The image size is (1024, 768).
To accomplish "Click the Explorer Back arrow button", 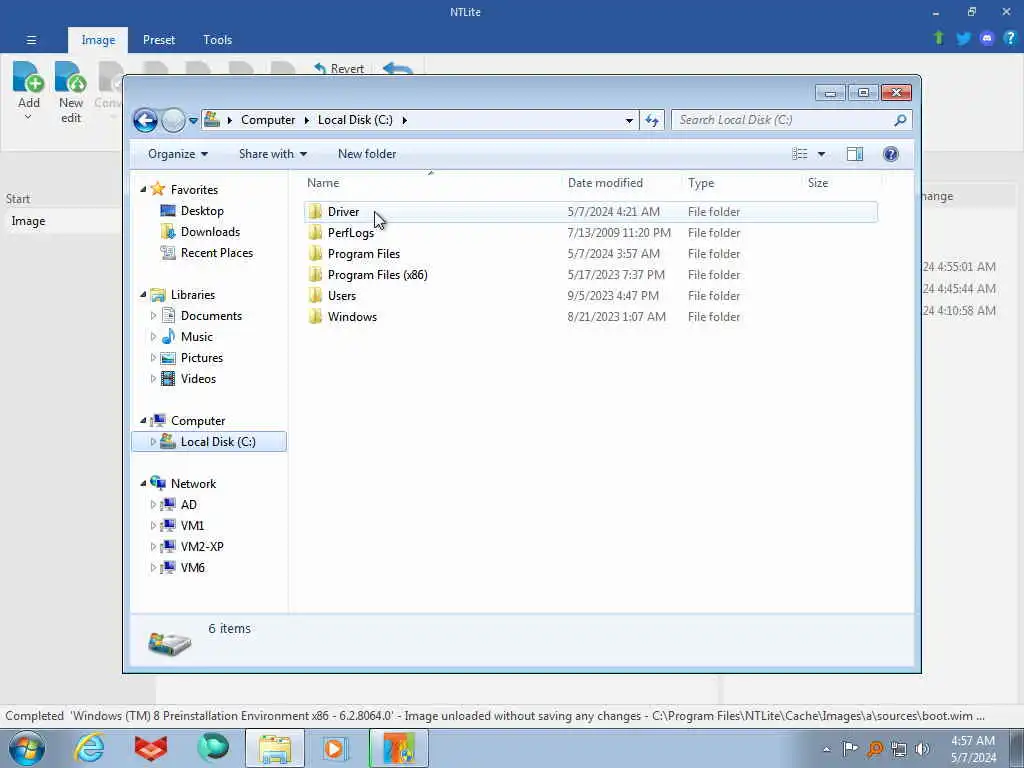I will click(145, 120).
